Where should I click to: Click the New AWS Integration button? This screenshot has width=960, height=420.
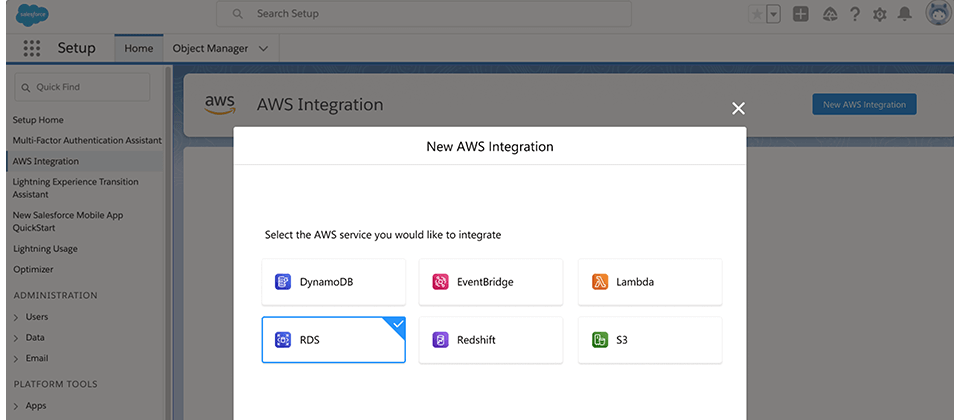click(x=864, y=105)
